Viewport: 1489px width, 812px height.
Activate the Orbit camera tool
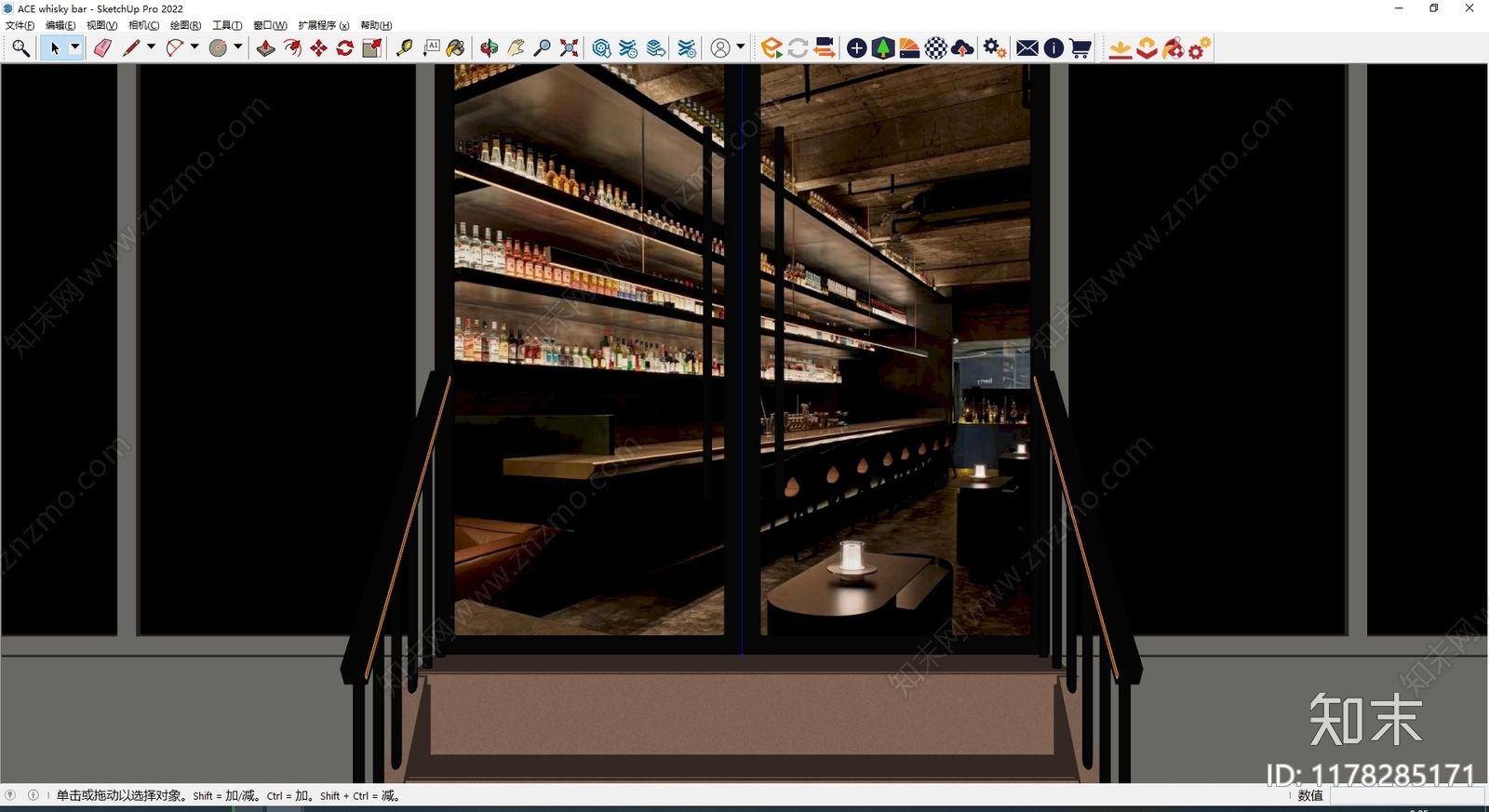click(490, 48)
